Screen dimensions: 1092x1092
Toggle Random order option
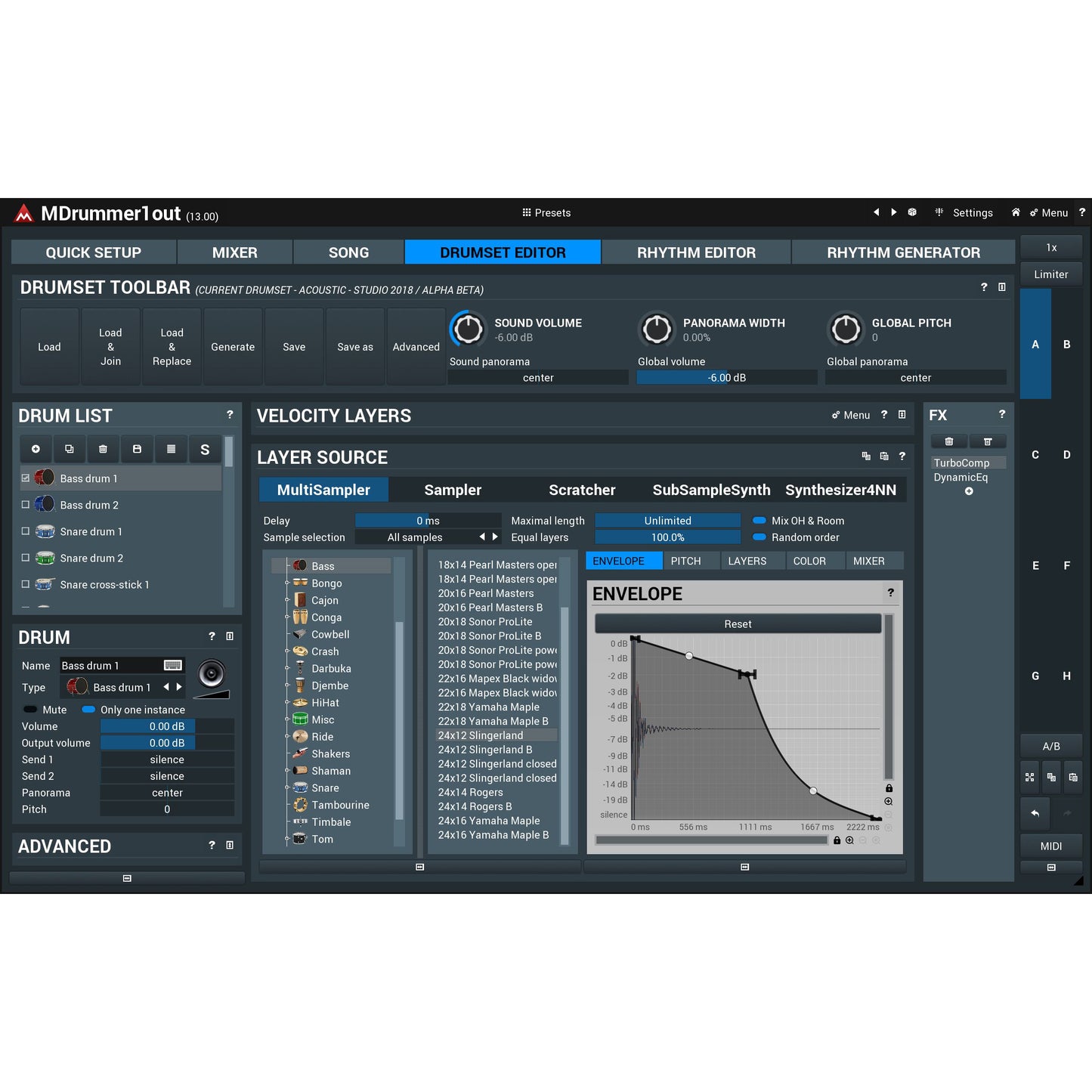(758, 537)
